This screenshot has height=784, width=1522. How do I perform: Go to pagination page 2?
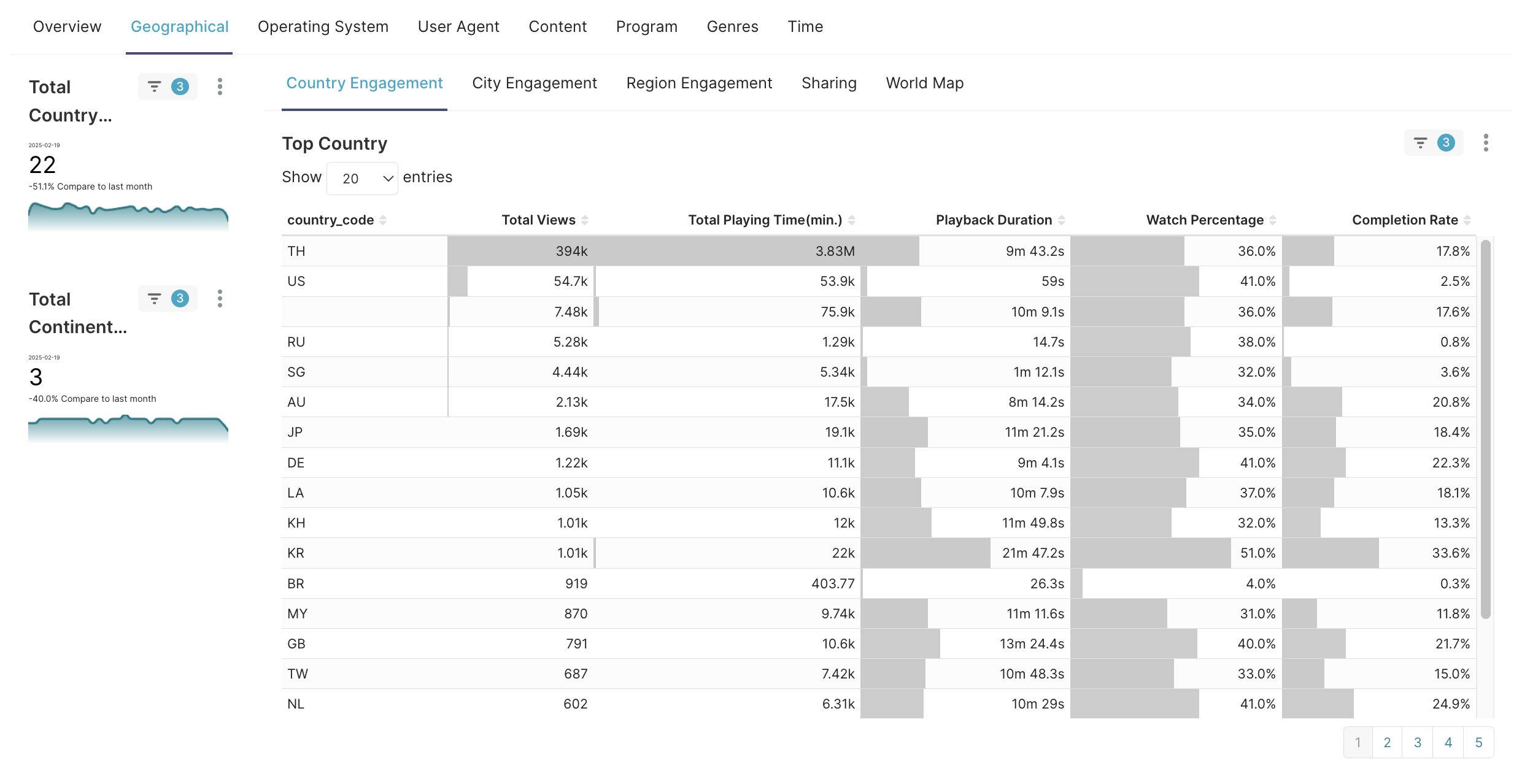[1387, 742]
